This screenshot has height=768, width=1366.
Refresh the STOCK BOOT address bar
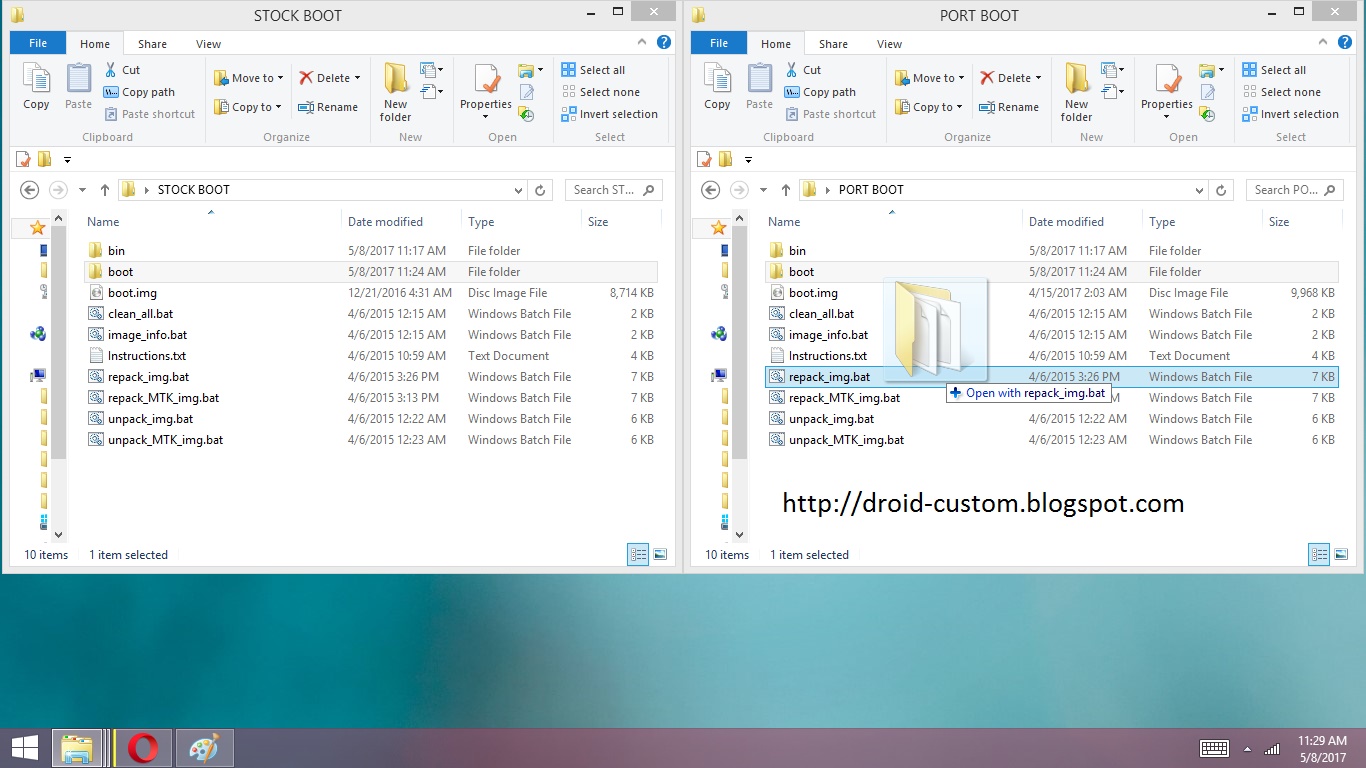[541, 190]
